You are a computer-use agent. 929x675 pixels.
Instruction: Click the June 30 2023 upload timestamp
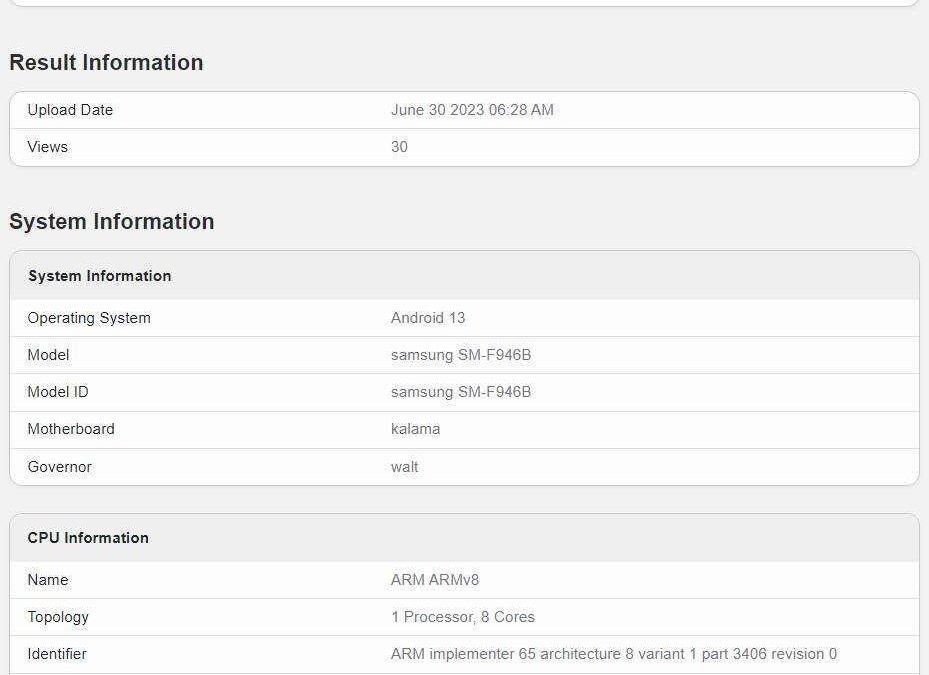pyautogui.click(x=472, y=110)
